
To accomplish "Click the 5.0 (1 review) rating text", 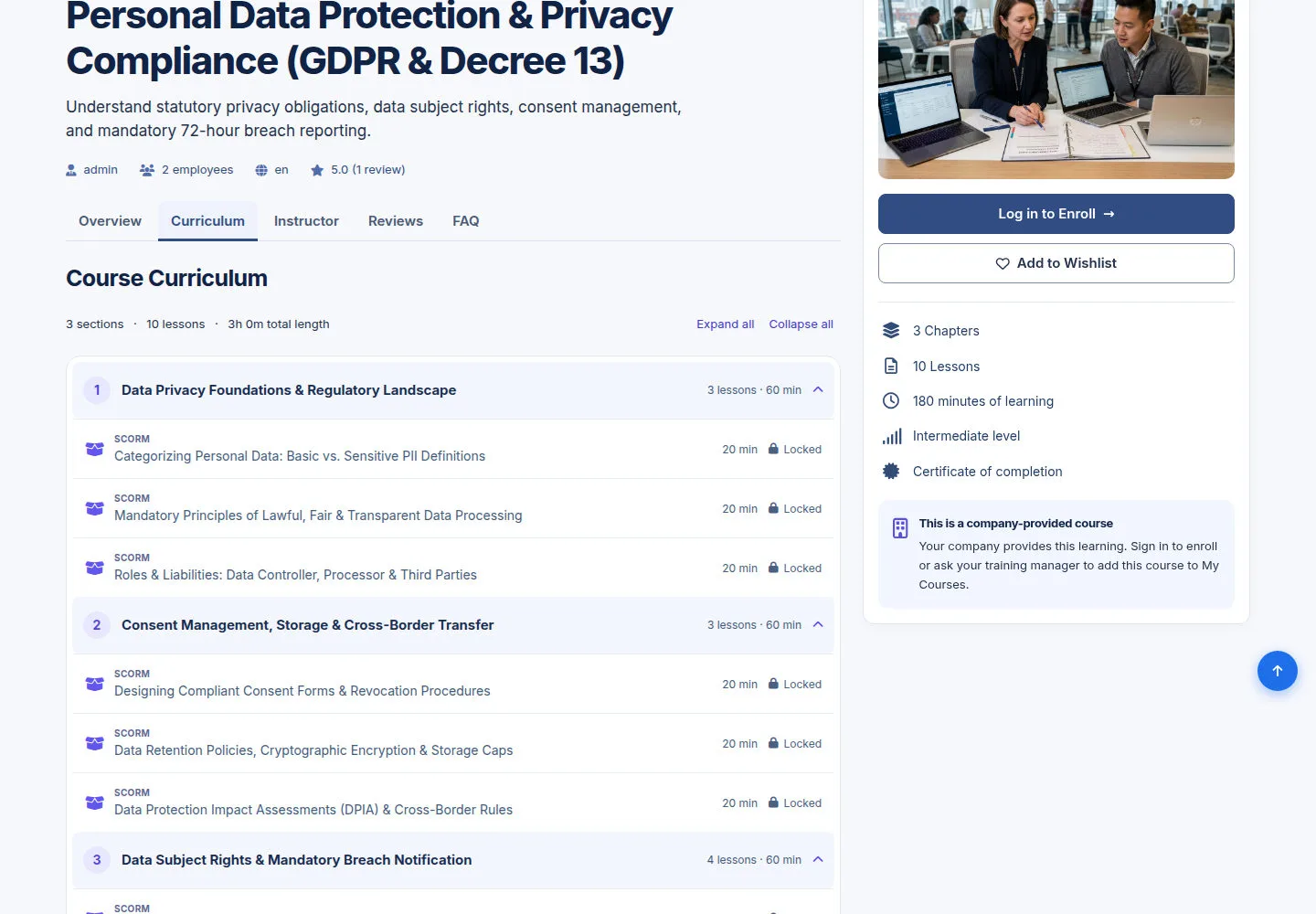I will [368, 170].
